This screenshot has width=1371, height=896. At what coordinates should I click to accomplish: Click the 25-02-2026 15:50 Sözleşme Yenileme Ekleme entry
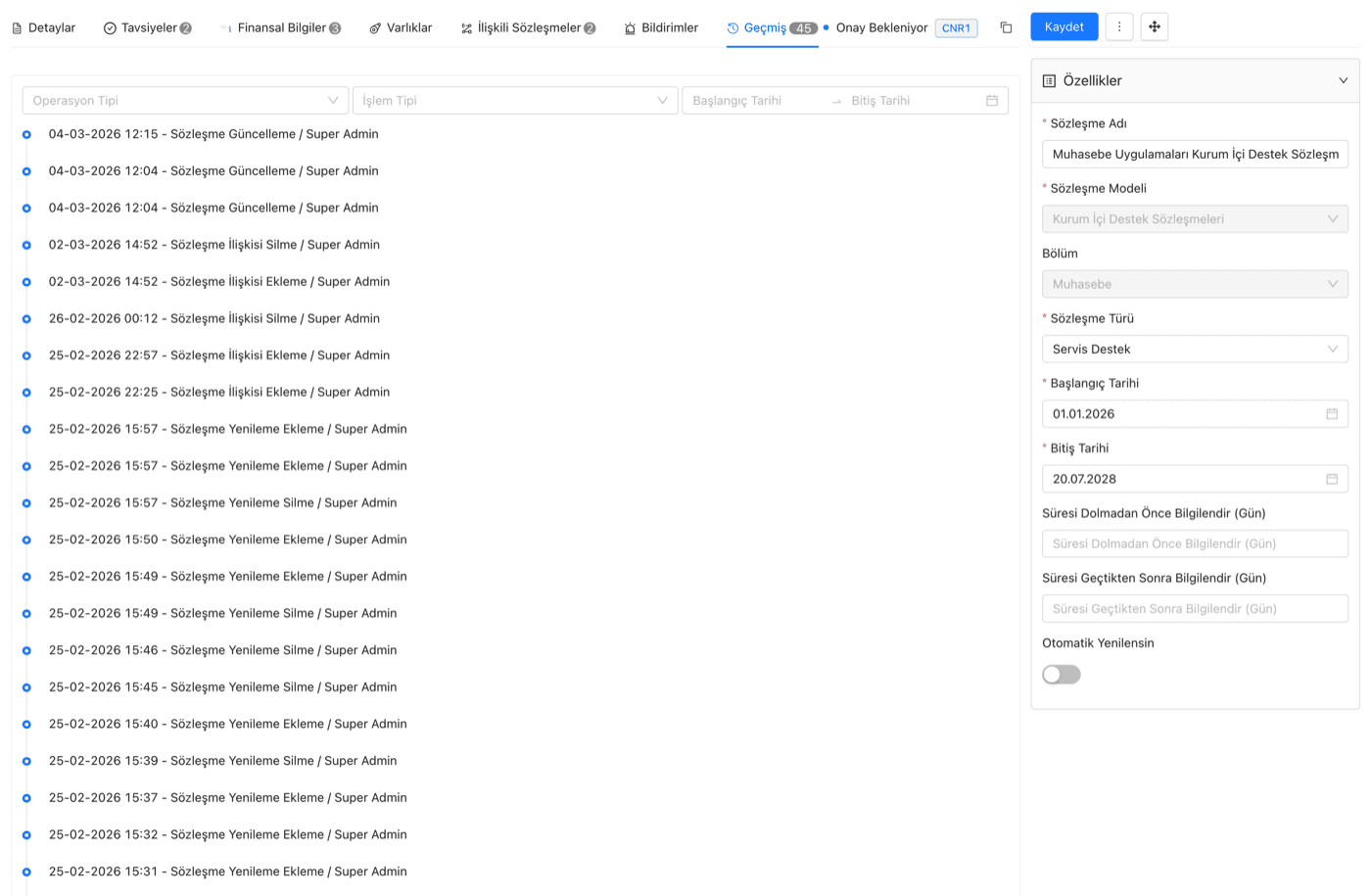228,540
